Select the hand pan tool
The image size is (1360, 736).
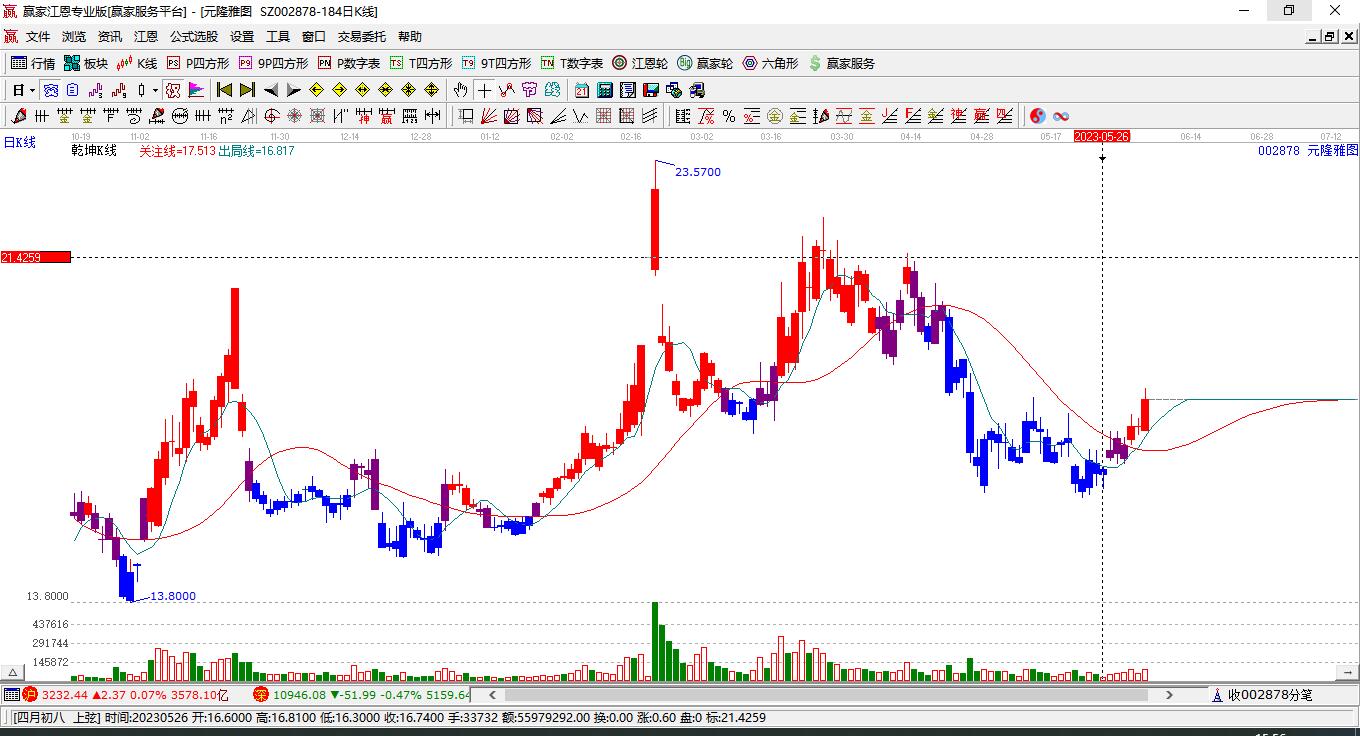click(461, 90)
